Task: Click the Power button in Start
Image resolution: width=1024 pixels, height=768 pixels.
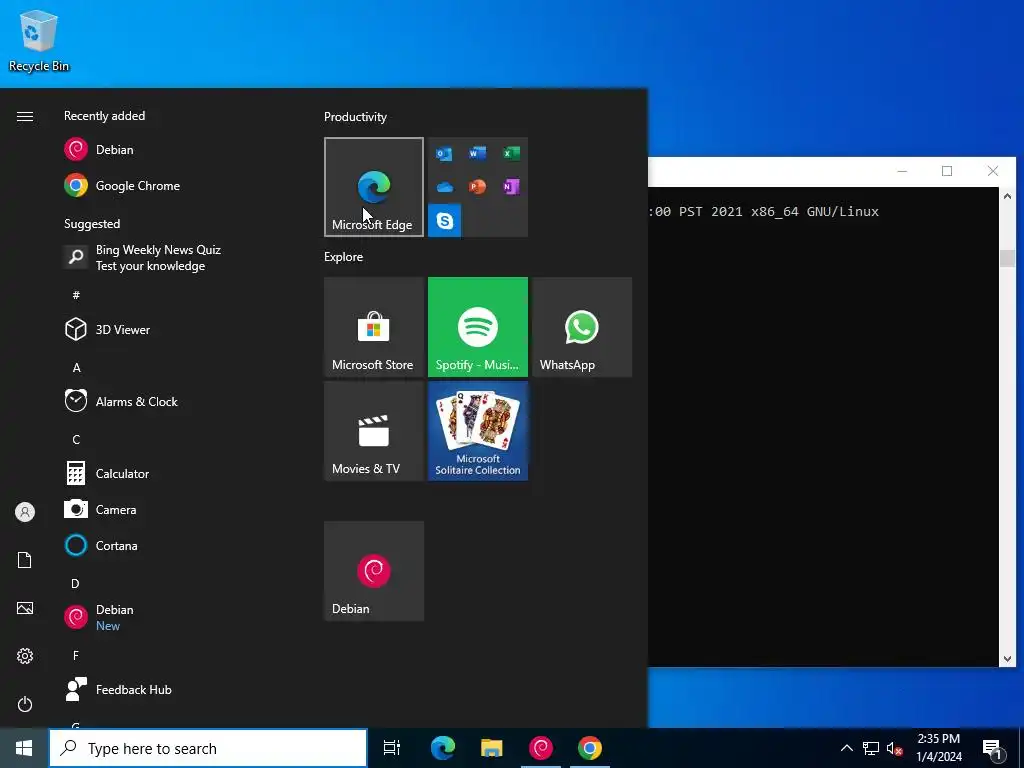Action: 25,704
